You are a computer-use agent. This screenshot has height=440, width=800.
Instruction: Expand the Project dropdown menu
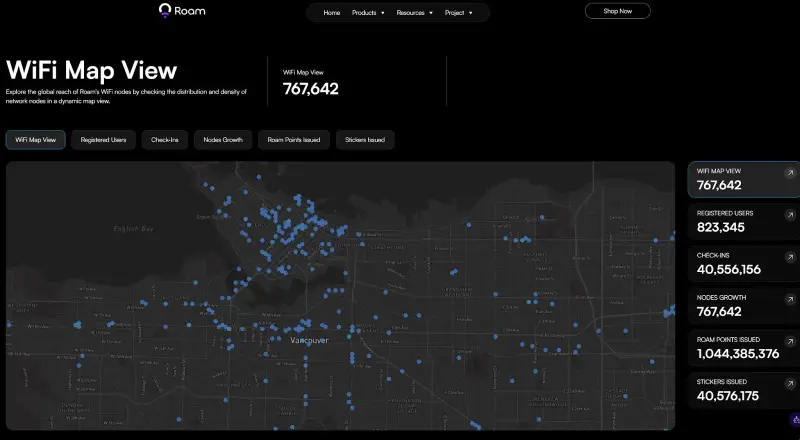click(x=461, y=13)
